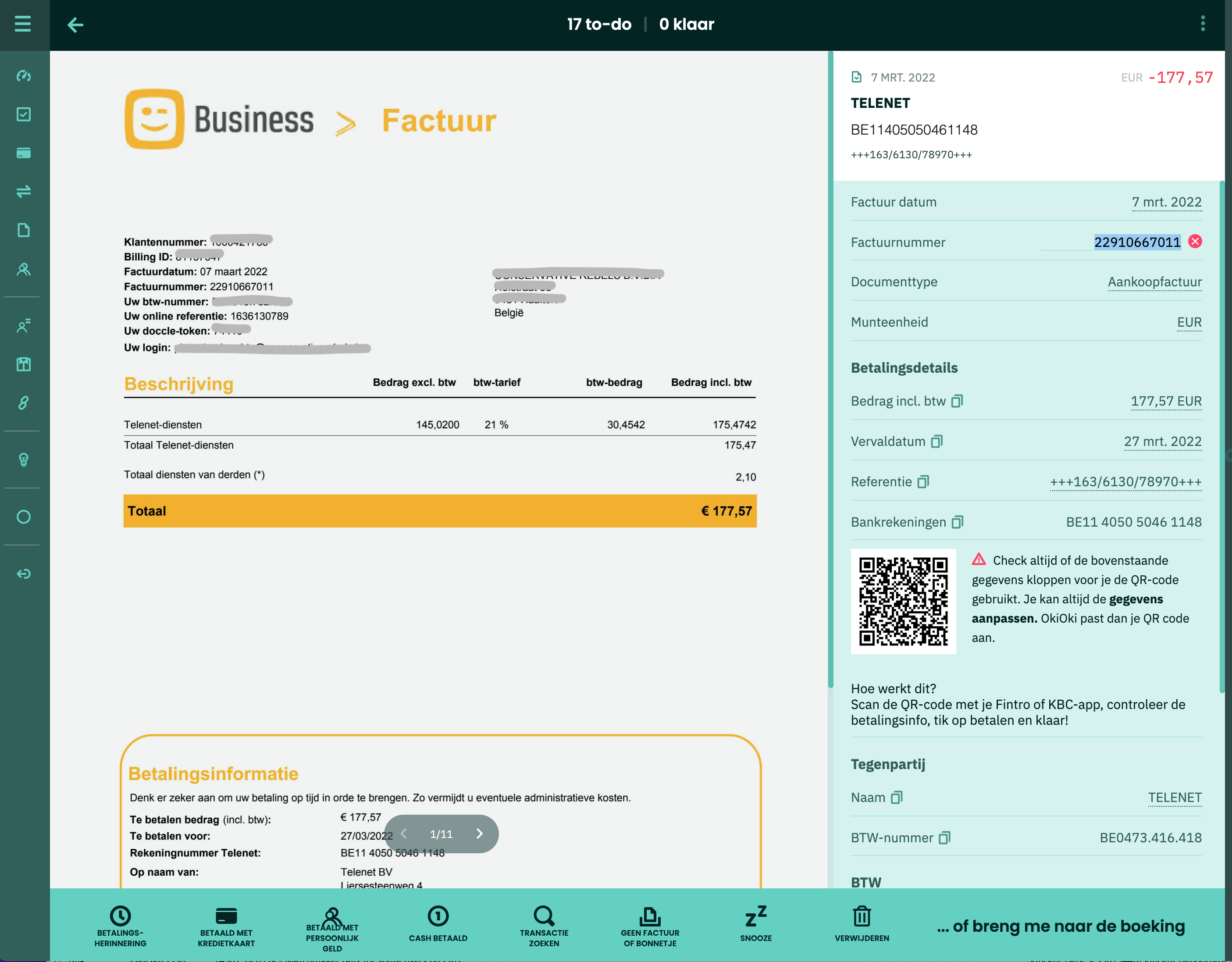The image size is (1232, 962).
Task: Edit the Referentie +++163/6130/78970+++ value
Action: [x=1125, y=482]
